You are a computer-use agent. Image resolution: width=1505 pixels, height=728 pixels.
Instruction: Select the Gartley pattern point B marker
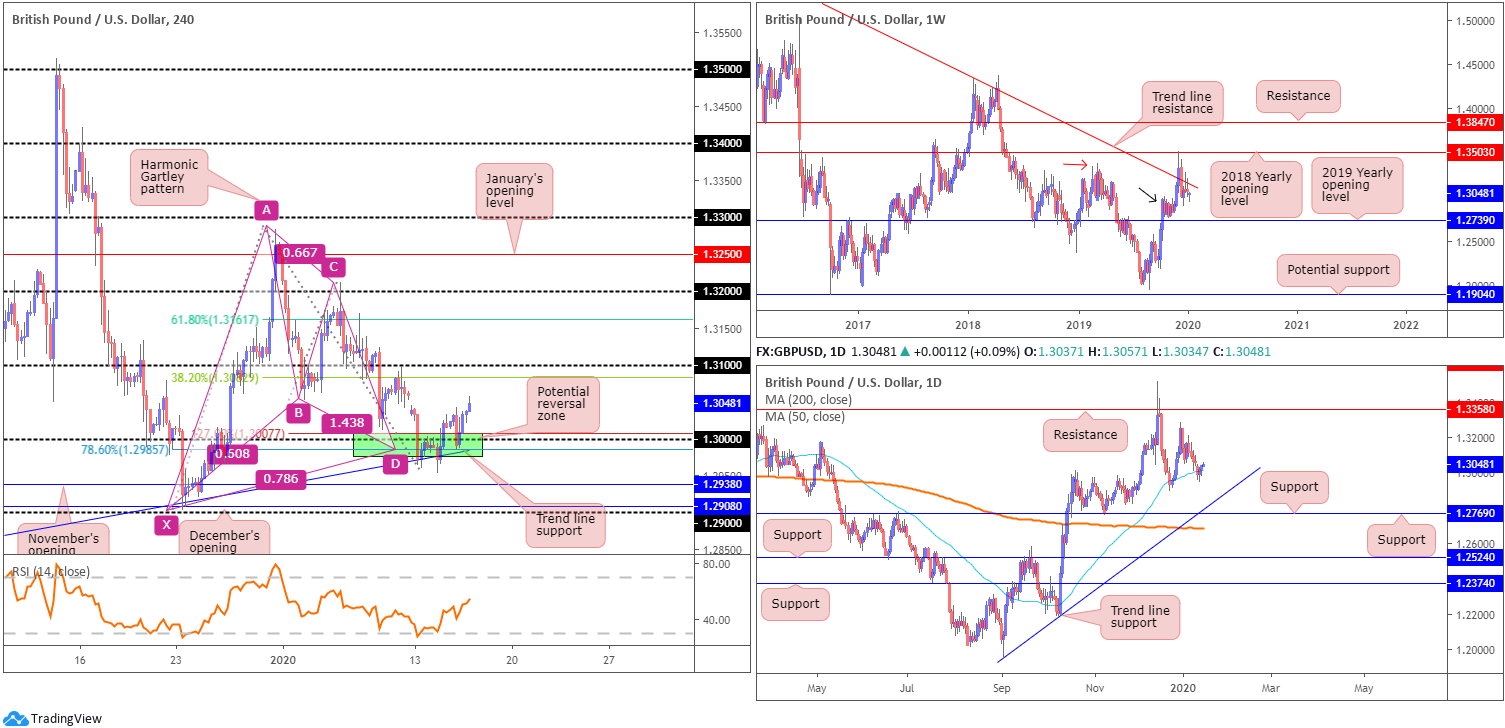[x=295, y=411]
